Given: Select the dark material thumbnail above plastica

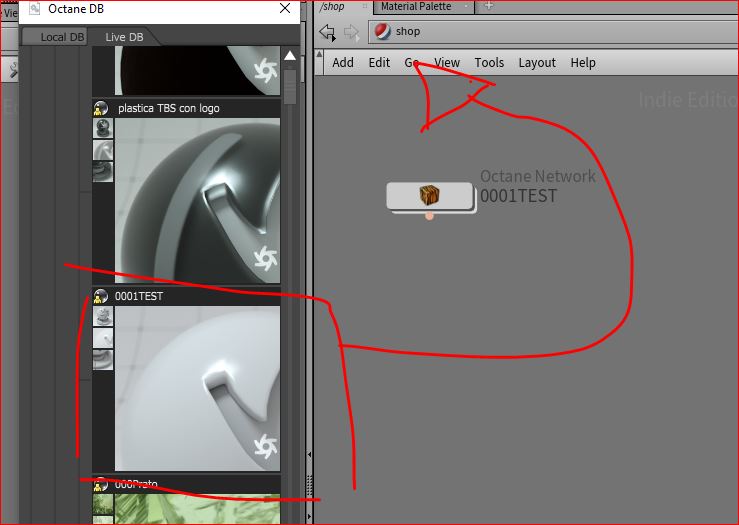Looking at the screenshot, I should point(197,70).
